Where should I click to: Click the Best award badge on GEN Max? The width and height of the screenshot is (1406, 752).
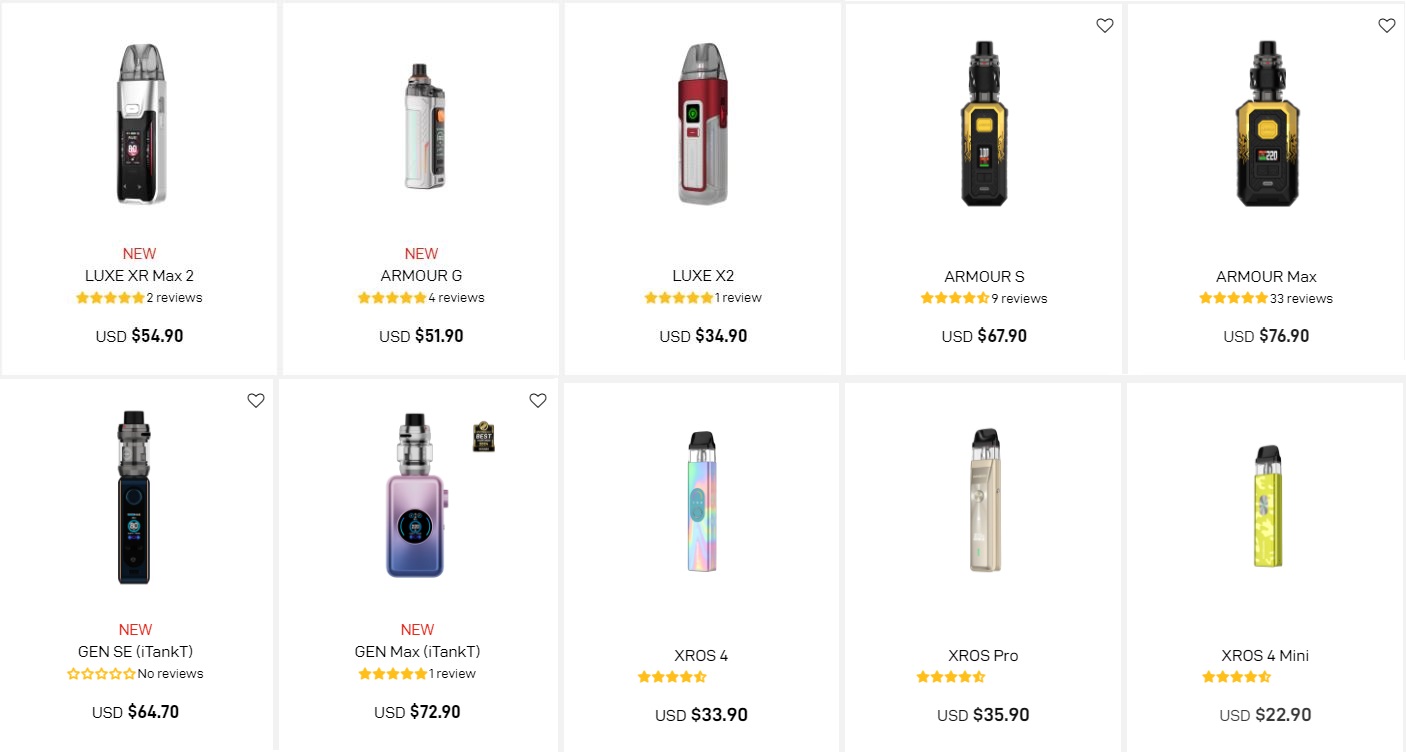pyautogui.click(x=484, y=436)
